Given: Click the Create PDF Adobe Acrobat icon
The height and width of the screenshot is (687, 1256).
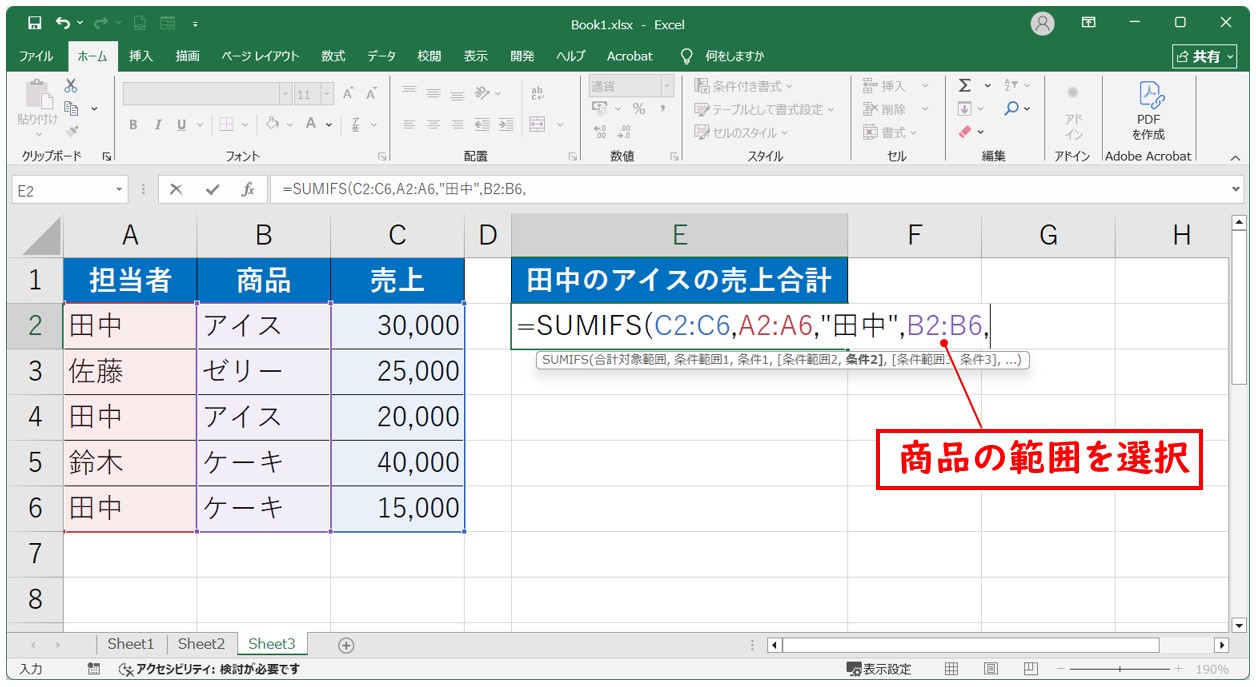Looking at the screenshot, I should (1148, 110).
